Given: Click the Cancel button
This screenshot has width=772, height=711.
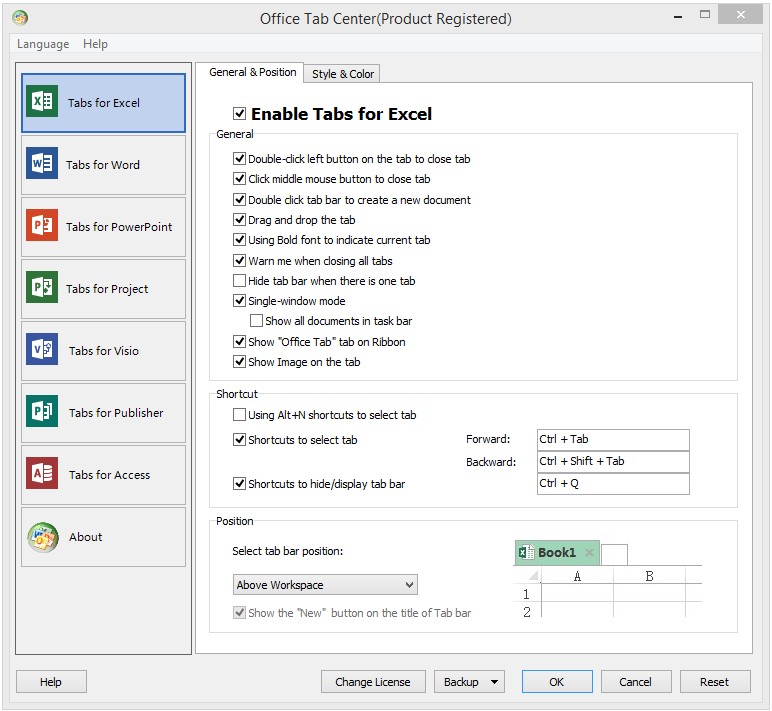Looking at the screenshot, I should pyautogui.click(x=636, y=682).
